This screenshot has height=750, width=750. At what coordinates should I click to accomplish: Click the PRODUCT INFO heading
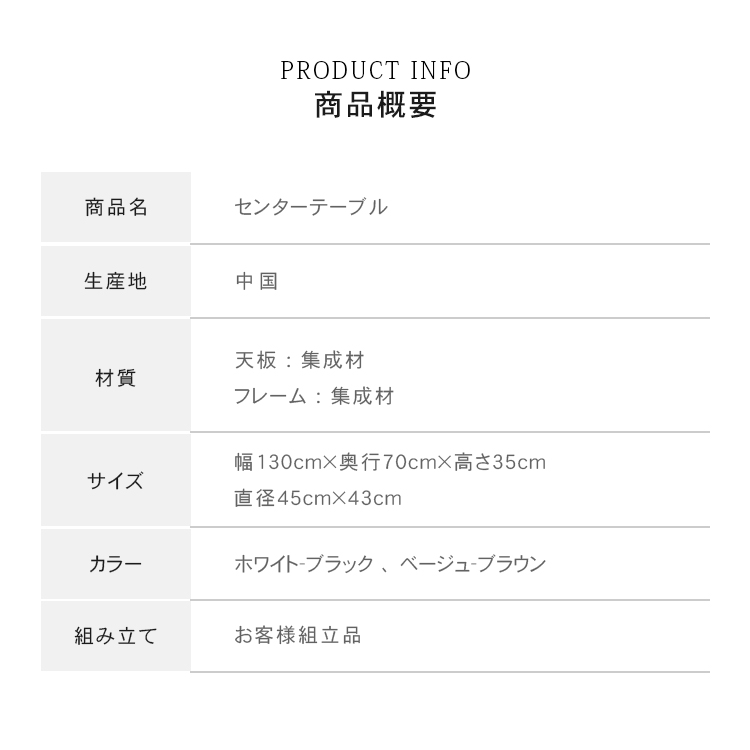point(375,71)
